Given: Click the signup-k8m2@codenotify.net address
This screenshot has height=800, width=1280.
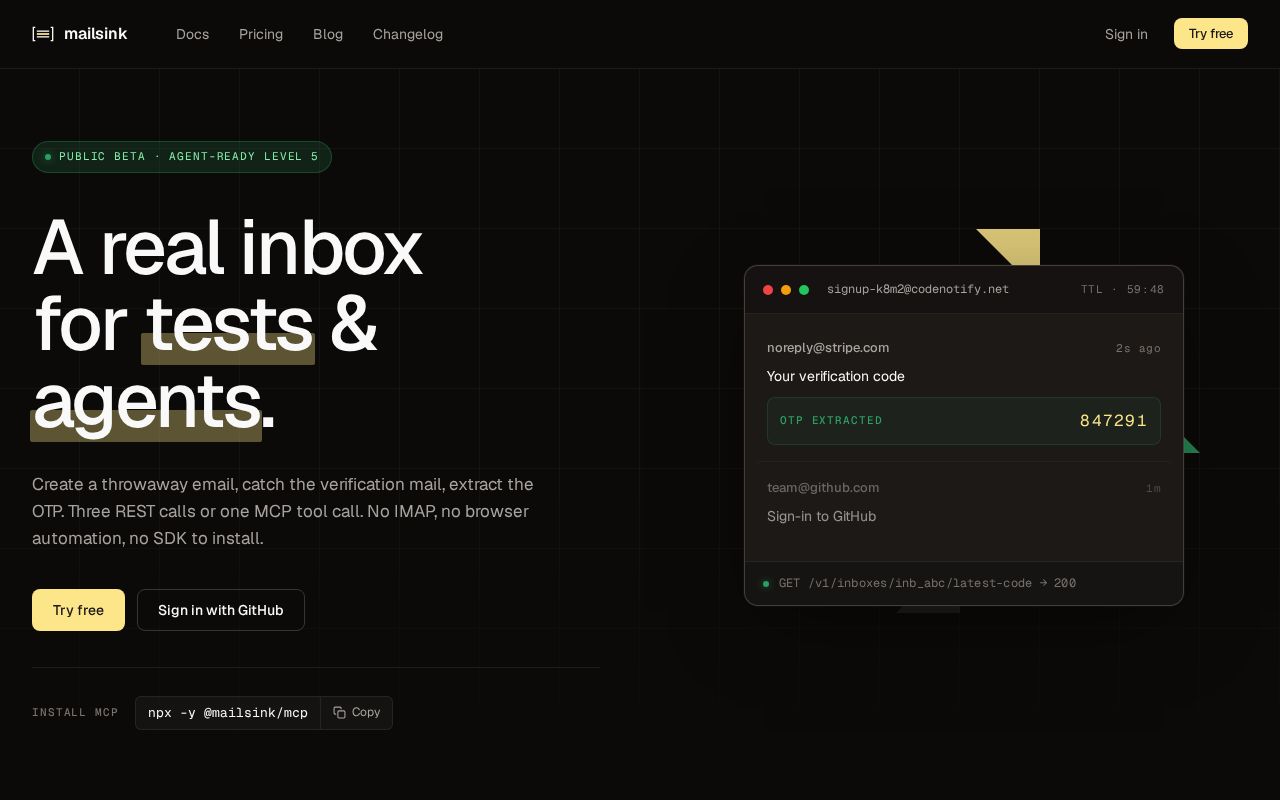Looking at the screenshot, I should [x=918, y=290].
